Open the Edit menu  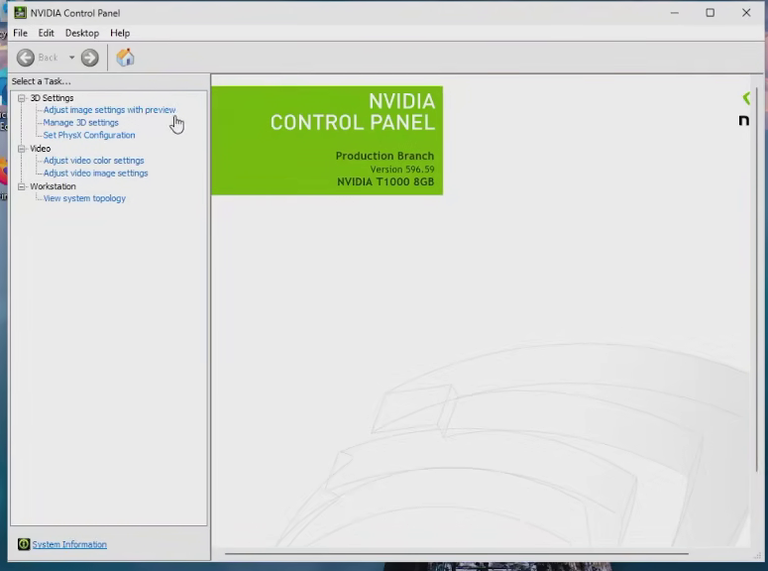tap(46, 33)
